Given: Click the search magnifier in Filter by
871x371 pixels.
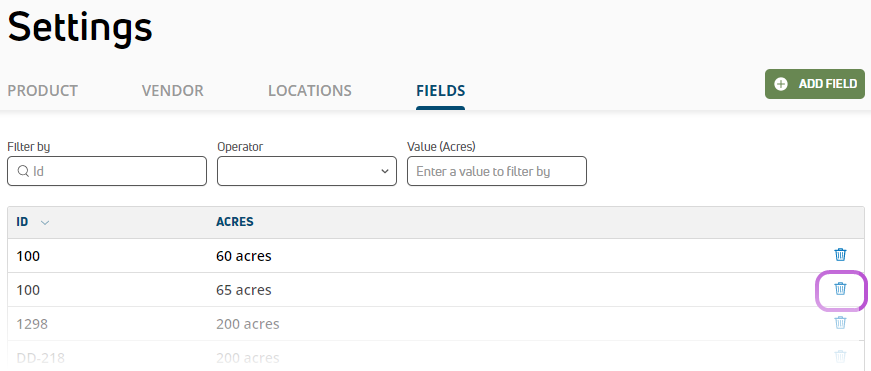Looking at the screenshot, I should [x=23, y=171].
